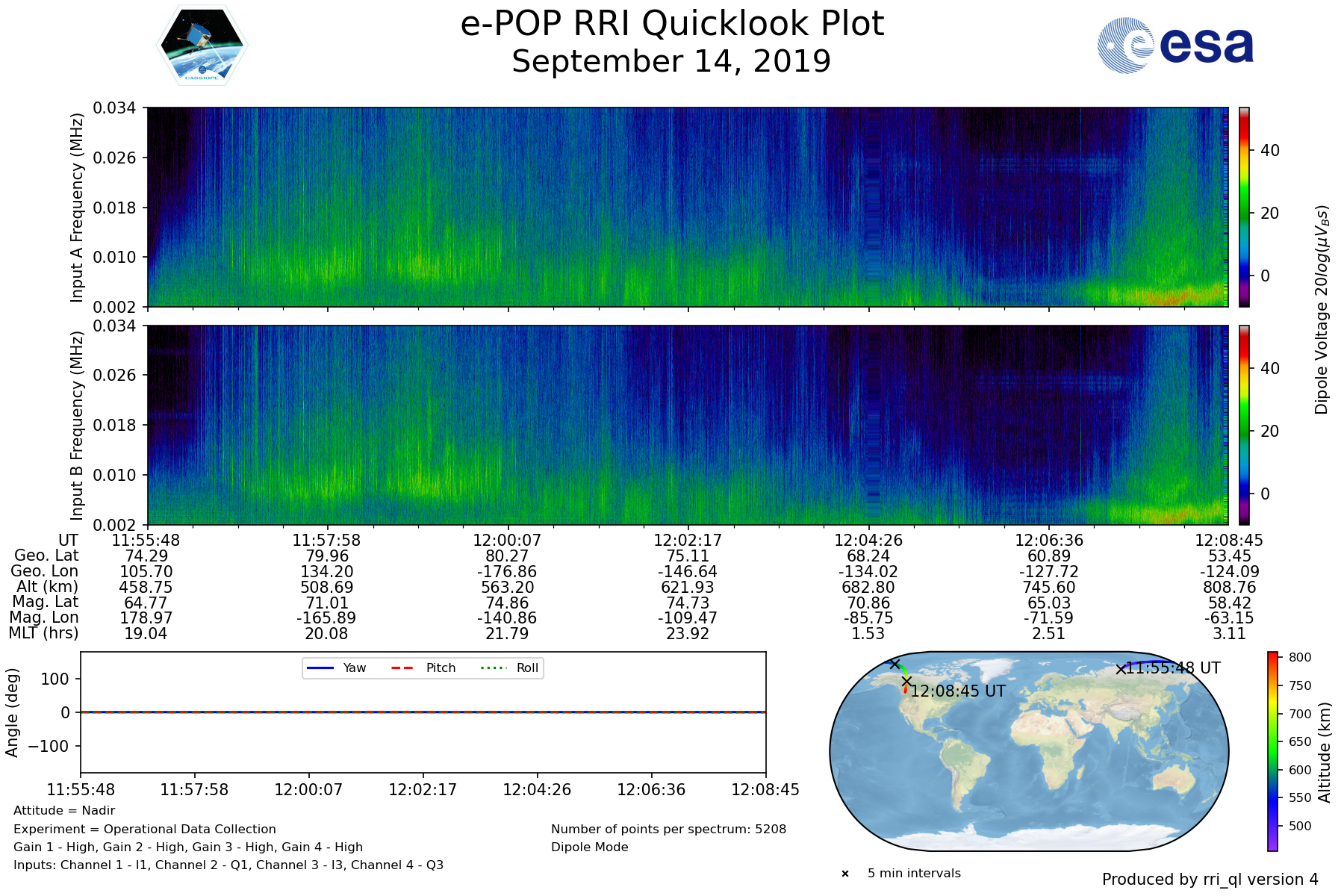Click the small x symbol for 5 min intervals
The width and height of the screenshot is (1344, 896).
[845, 874]
